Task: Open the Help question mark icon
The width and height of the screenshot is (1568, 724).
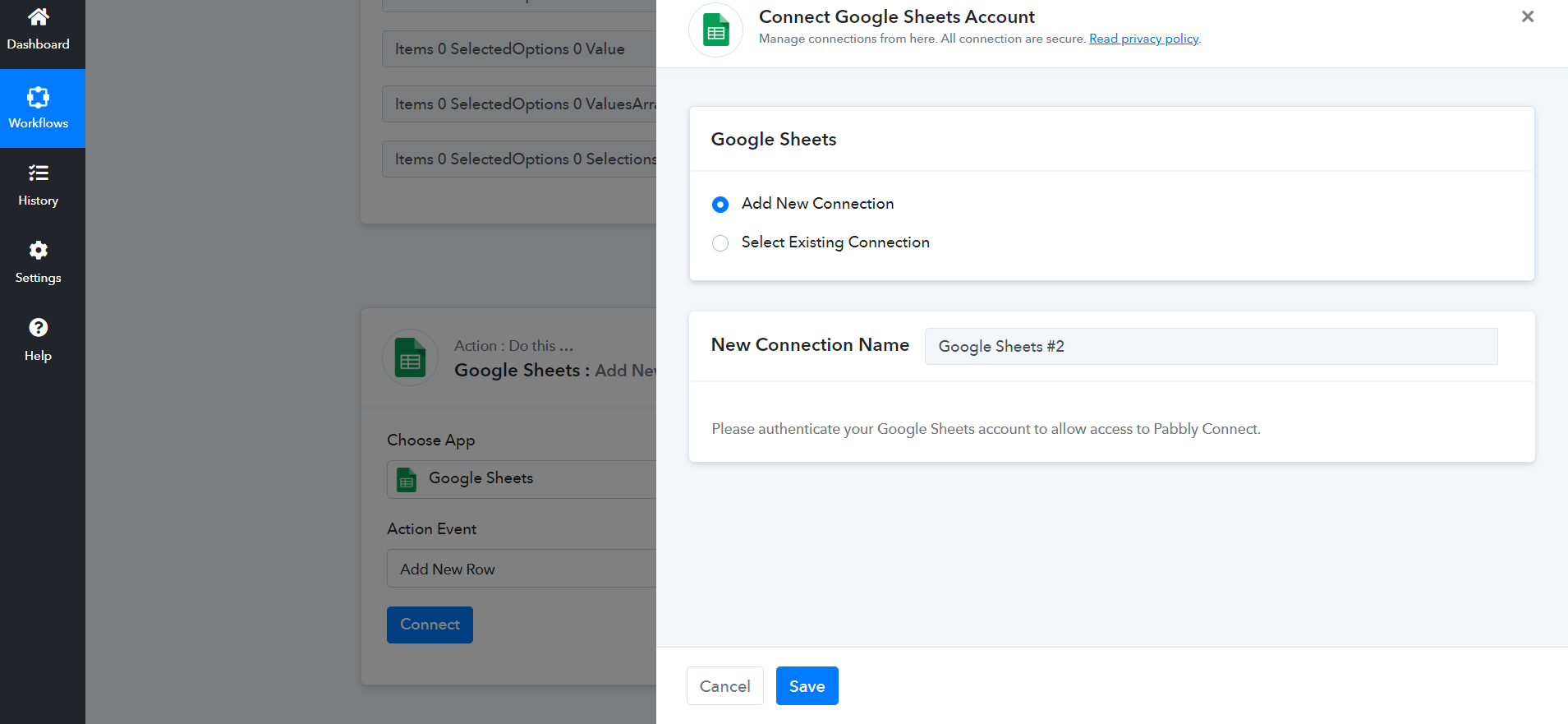Action: pos(39,328)
